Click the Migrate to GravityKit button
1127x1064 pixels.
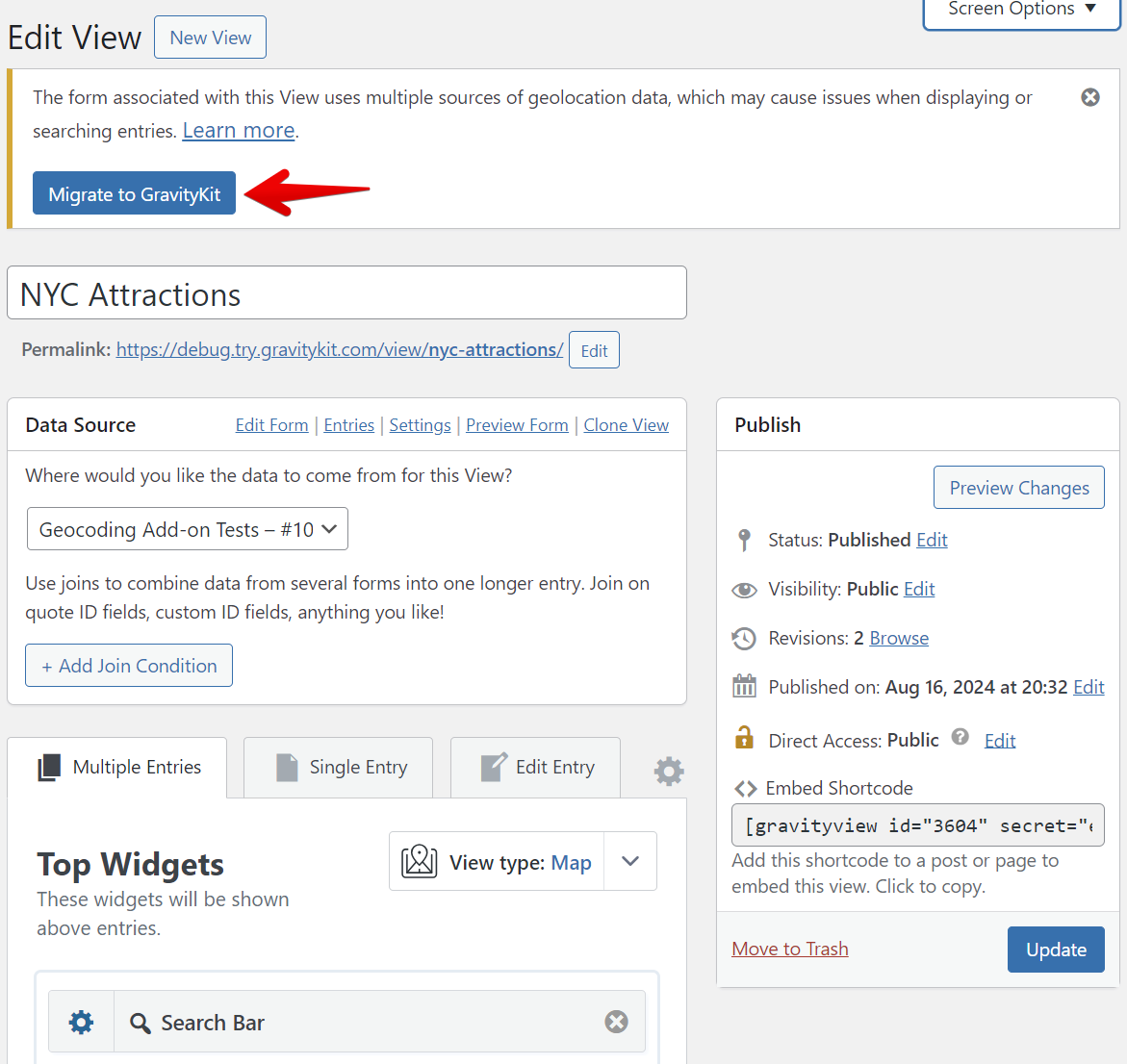[x=134, y=193]
